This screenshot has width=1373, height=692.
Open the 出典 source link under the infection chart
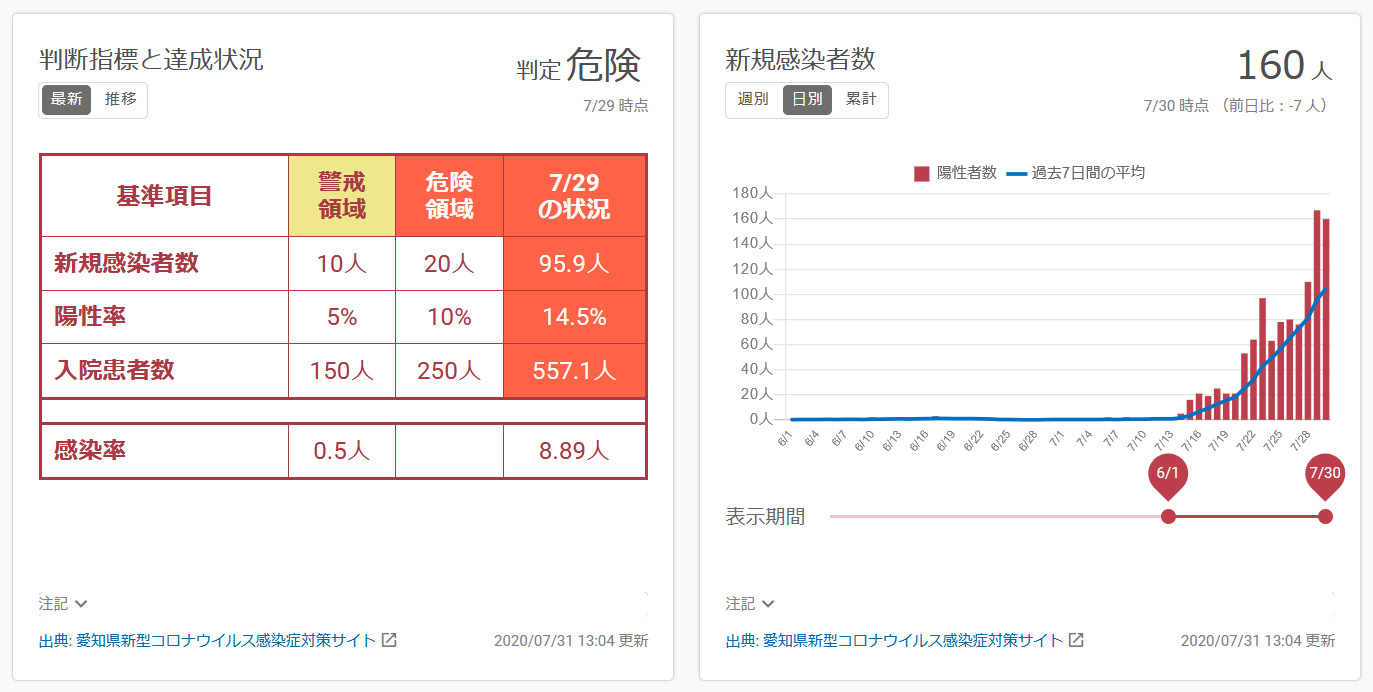pyautogui.click(x=894, y=640)
